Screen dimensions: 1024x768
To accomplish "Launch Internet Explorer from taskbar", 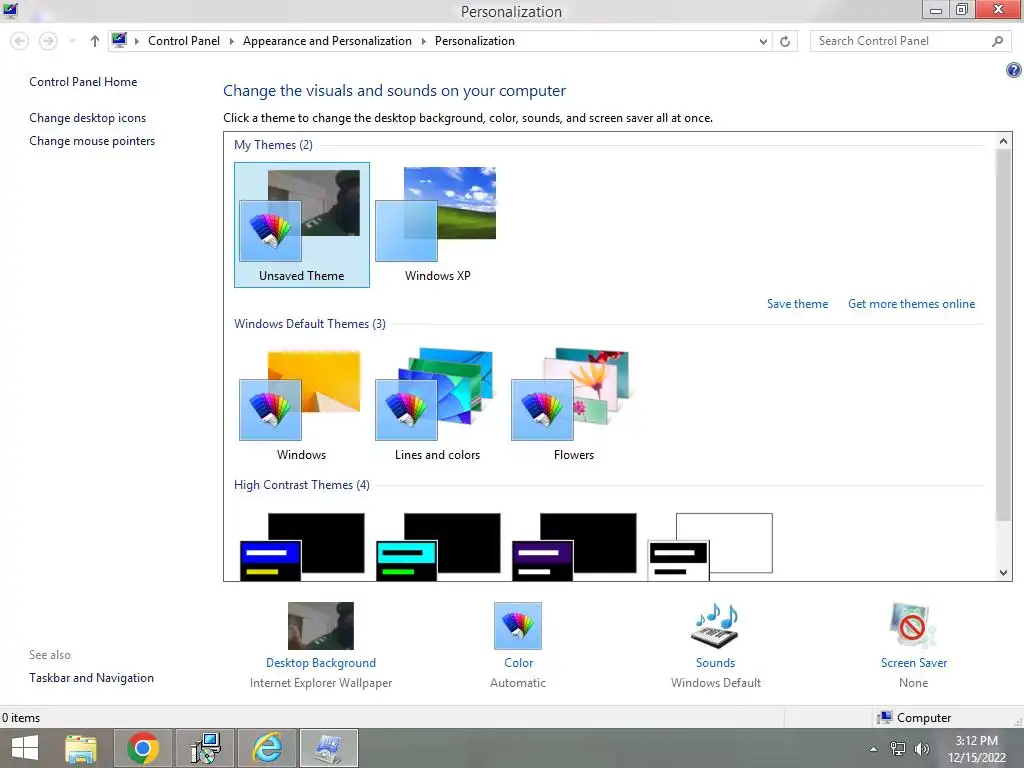I will (268, 748).
